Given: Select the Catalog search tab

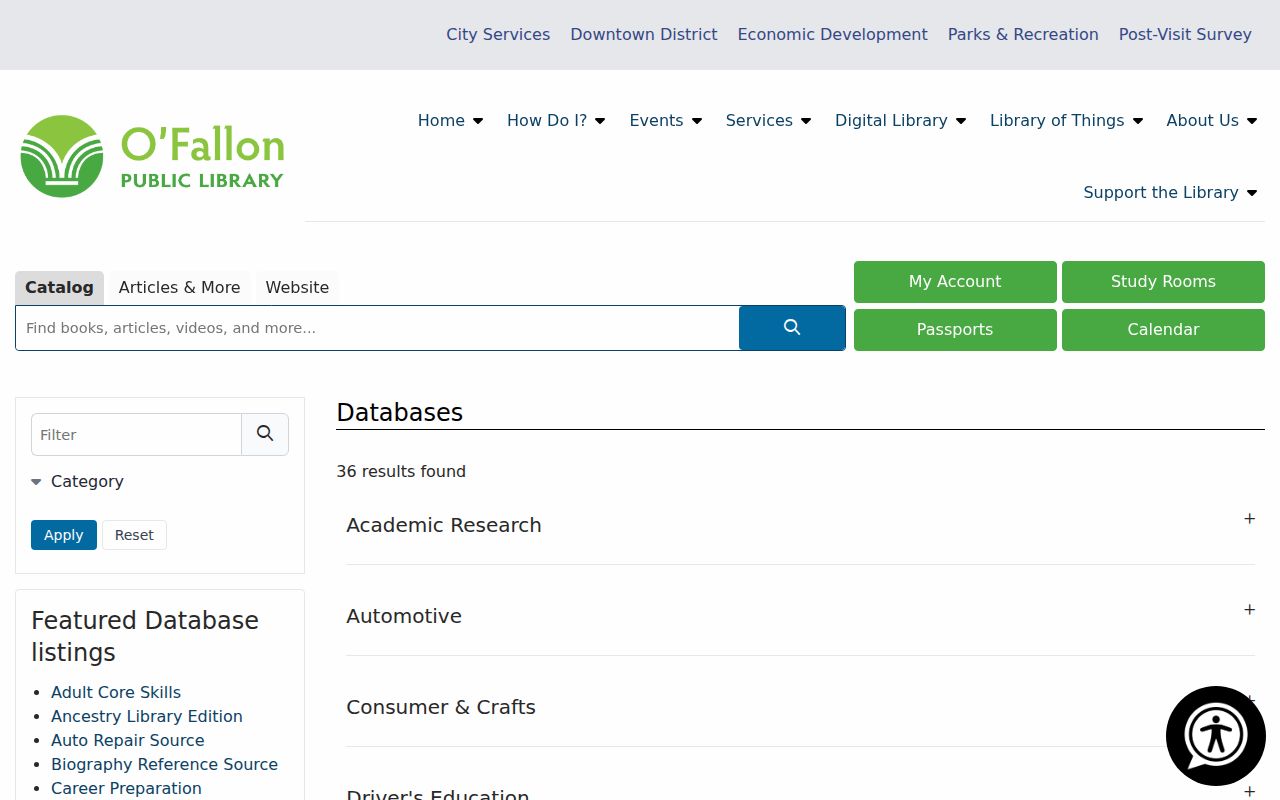Looking at the screenshot, I should 59,287.
